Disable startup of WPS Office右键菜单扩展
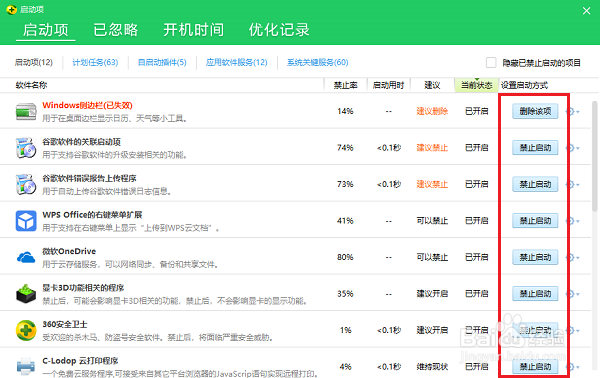600x378 pixels. click(535, 221)
